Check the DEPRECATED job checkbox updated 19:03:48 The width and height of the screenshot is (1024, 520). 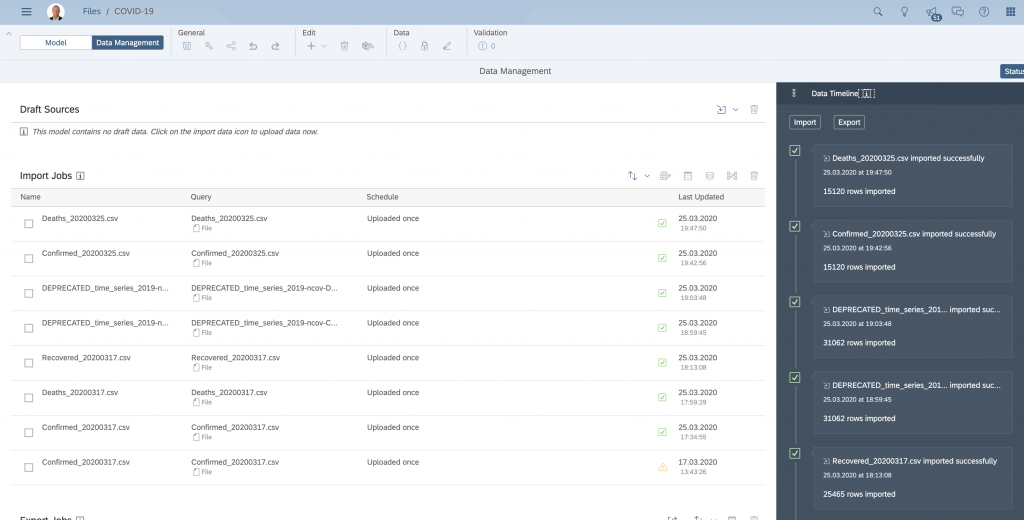29,293
